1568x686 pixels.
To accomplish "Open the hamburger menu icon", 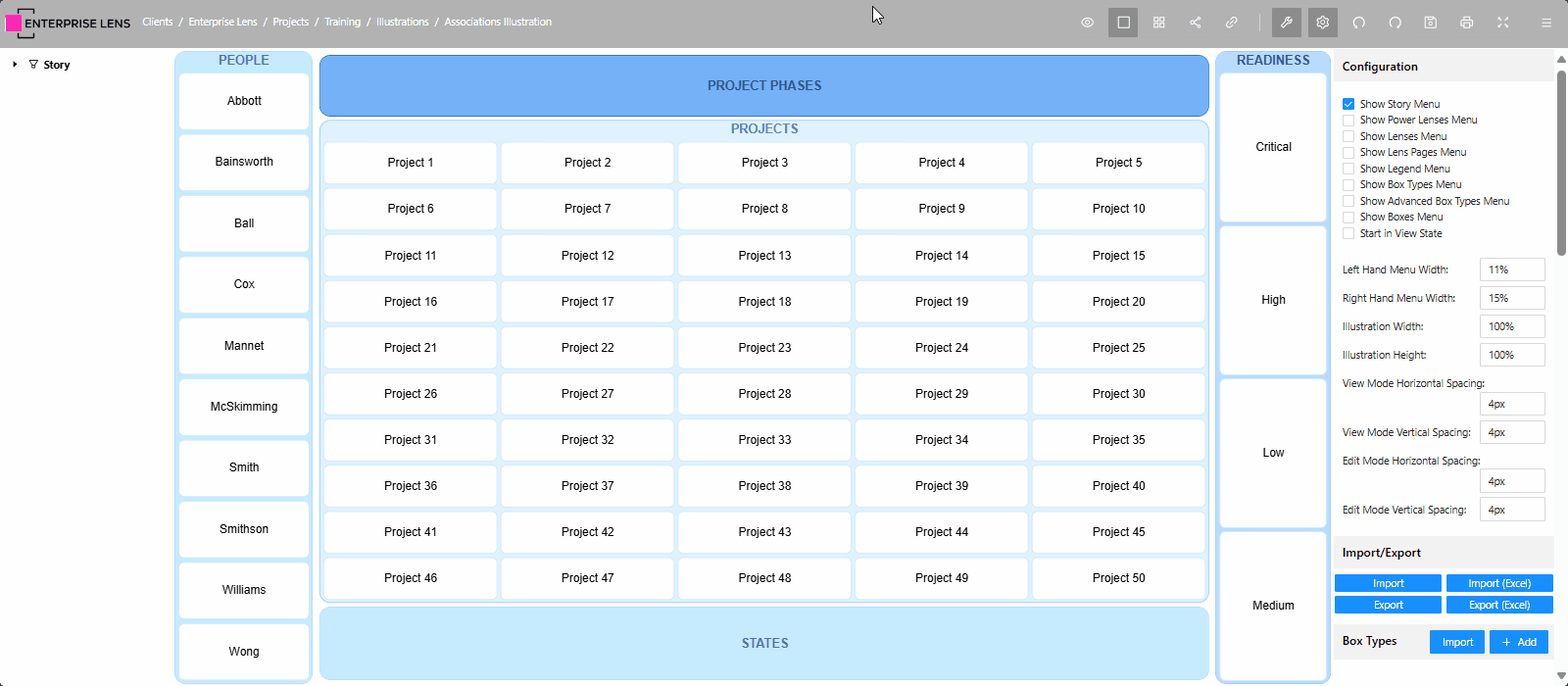I will (1546, 23).
